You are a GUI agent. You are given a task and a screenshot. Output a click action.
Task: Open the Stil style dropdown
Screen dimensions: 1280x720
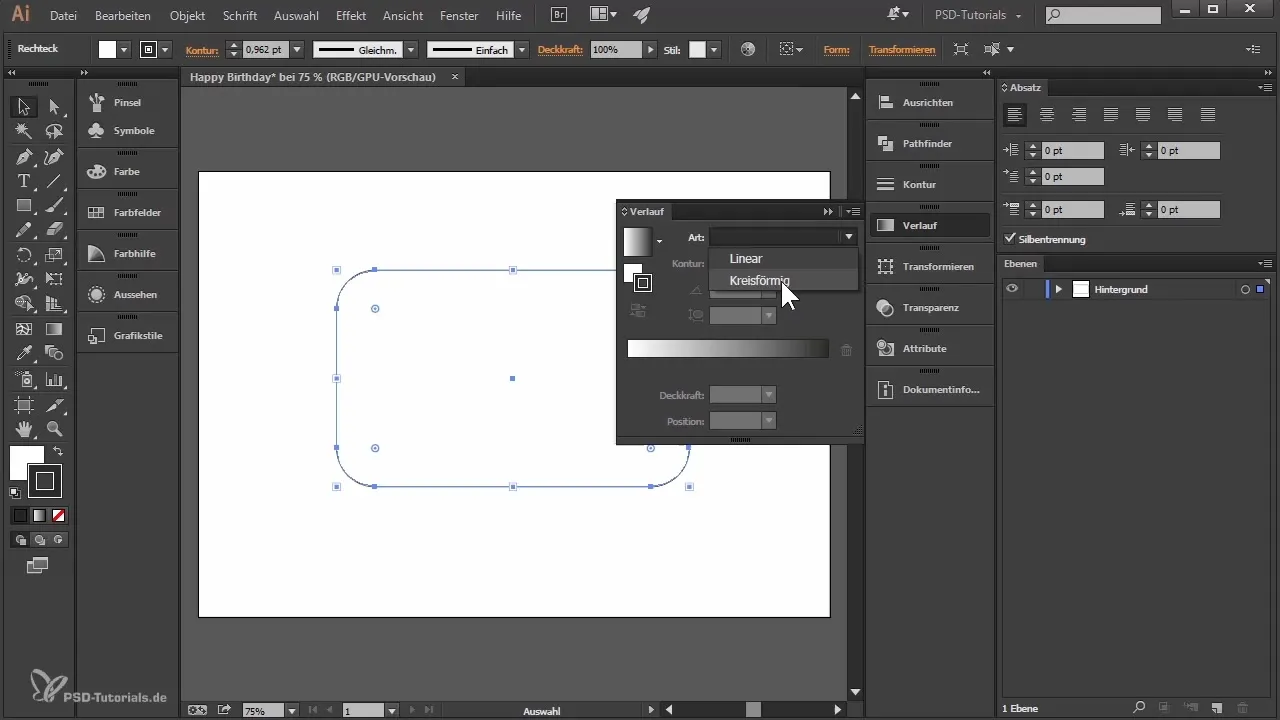pos(714,49)
